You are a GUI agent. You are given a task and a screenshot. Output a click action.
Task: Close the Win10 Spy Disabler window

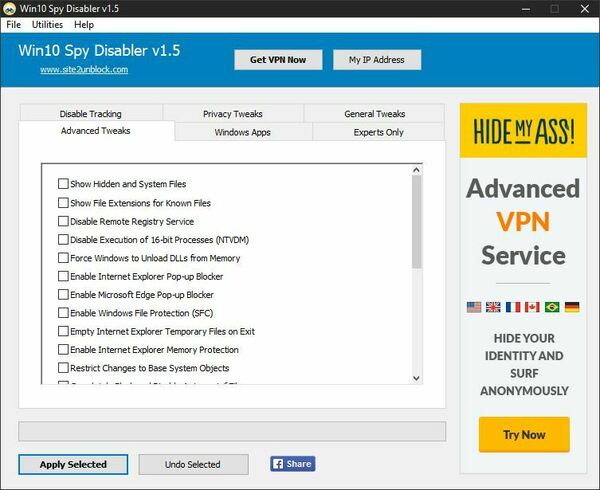point(585,8)
